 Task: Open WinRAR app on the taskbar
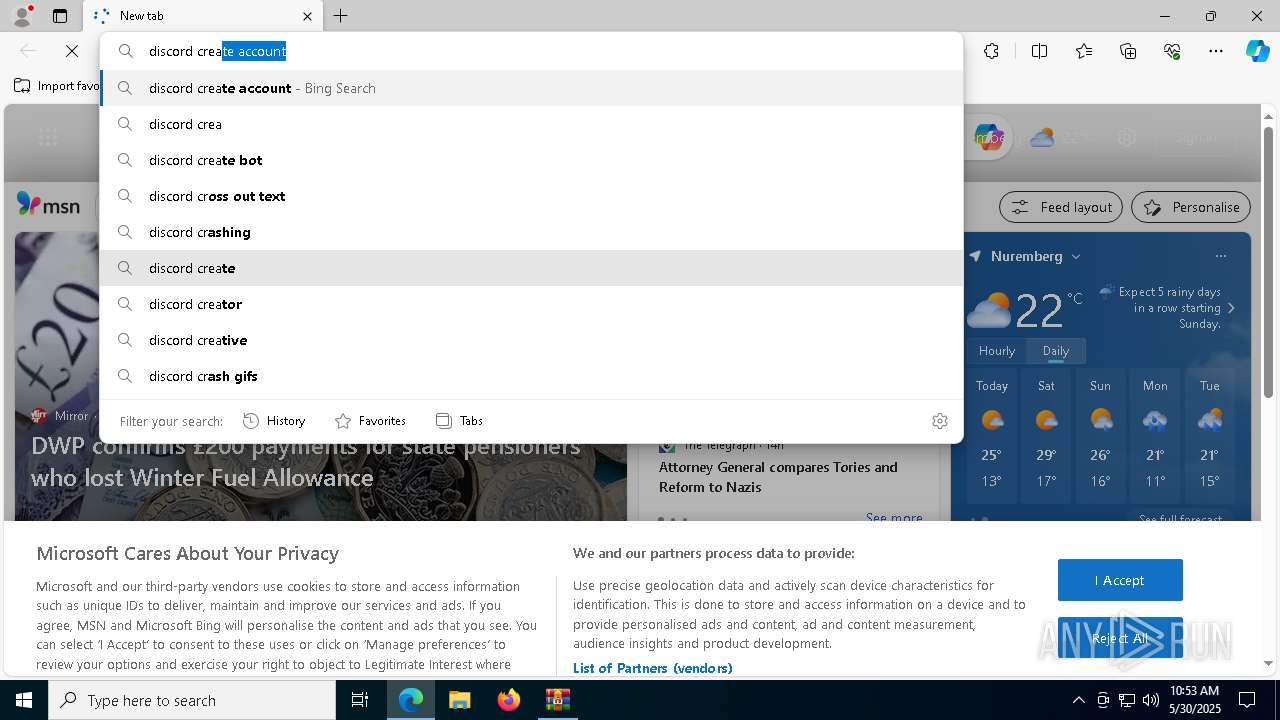tap(557, 700)
